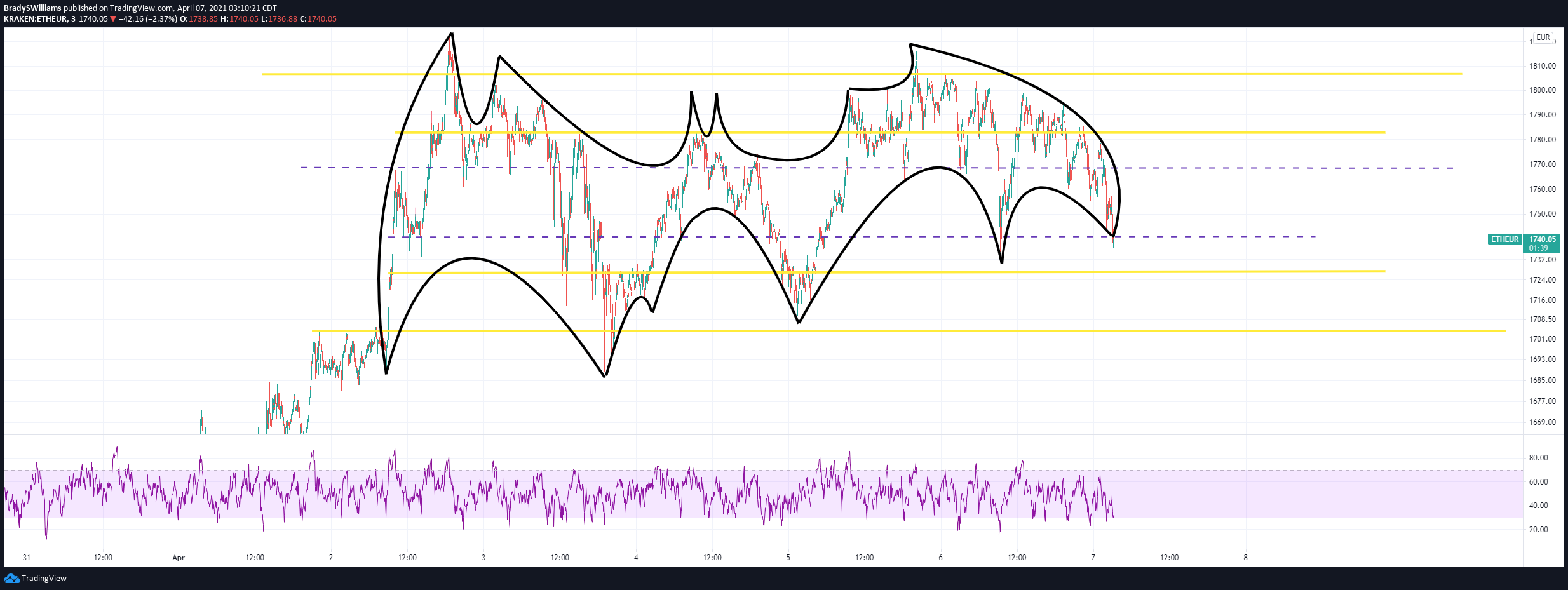
Task: Click the 1732.00 price axis label
Action: pyautogui.click(x=1543, y=260)
